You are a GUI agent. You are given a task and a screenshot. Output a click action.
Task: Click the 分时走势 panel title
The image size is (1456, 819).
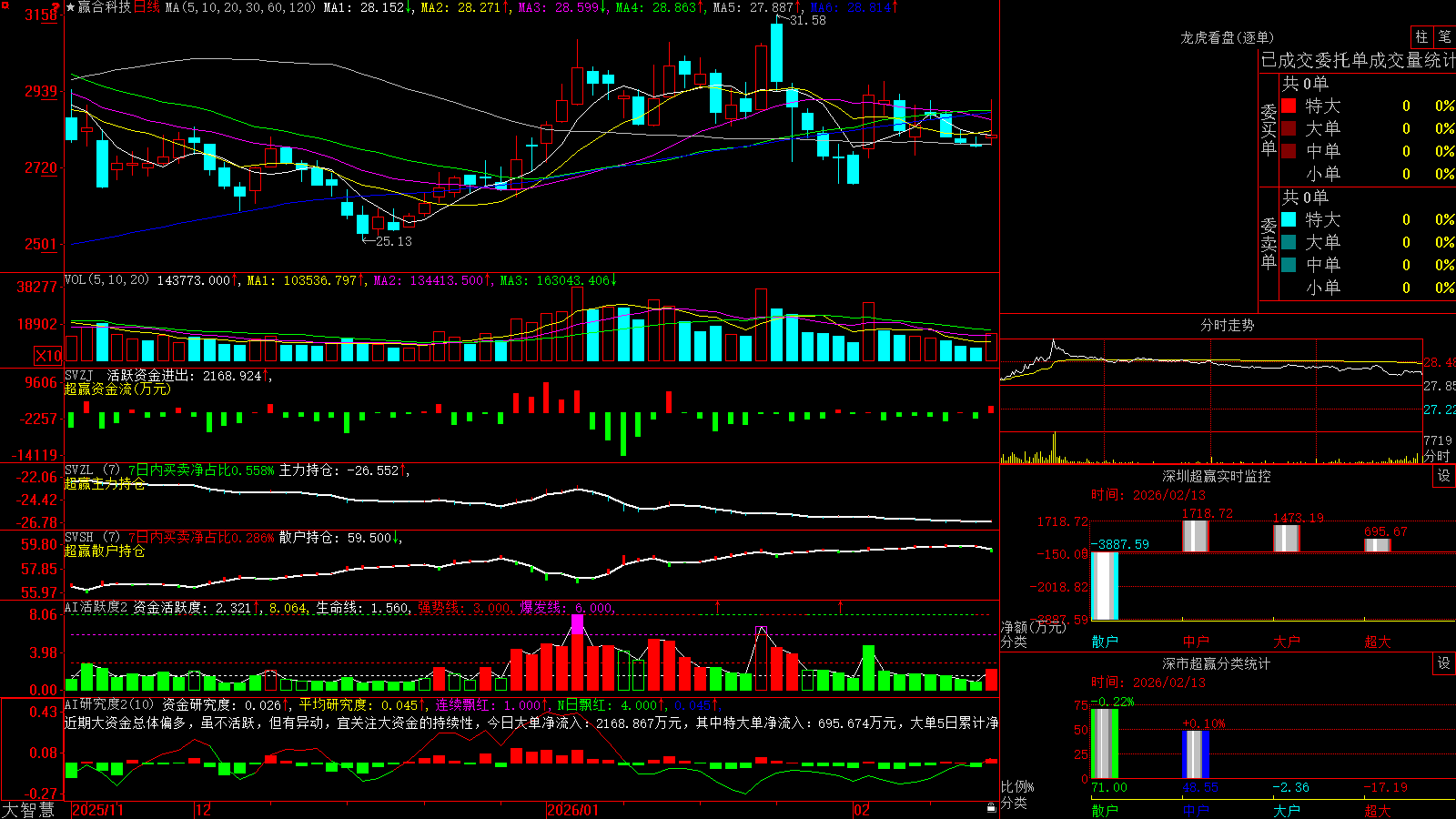[x=1227, y=325]
